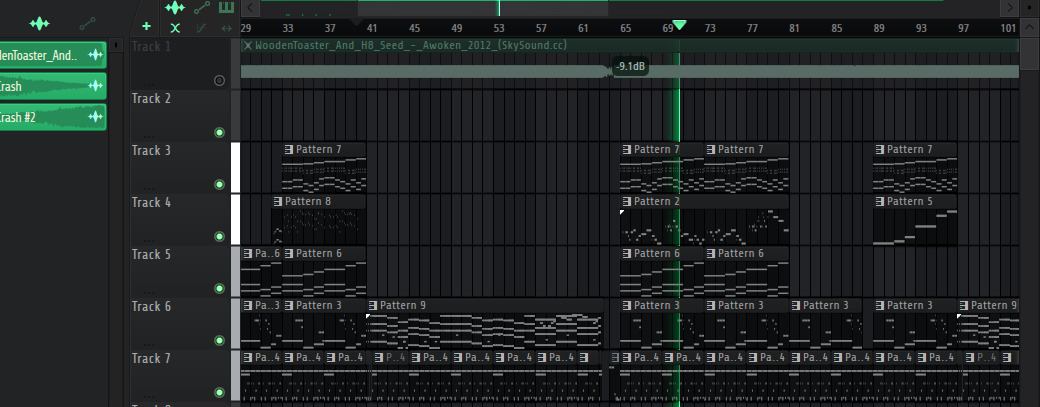Click horizontal scrollbar thumb at top

483,8
